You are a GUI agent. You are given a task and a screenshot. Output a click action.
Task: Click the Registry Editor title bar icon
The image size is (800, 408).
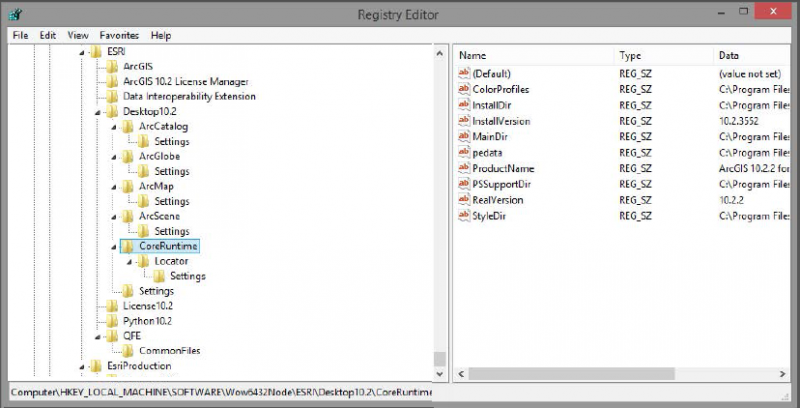pyautogui.click(x=14, y=13)
